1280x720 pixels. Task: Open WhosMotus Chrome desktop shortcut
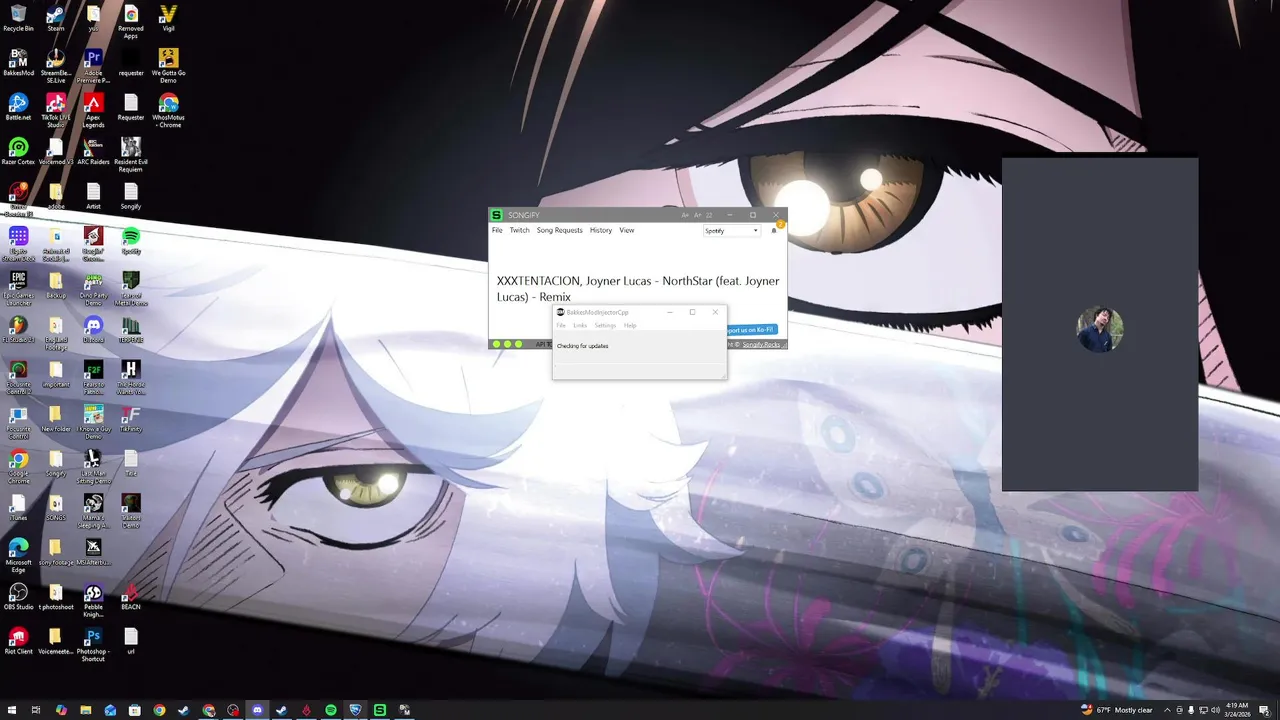[x=168, y=110]
